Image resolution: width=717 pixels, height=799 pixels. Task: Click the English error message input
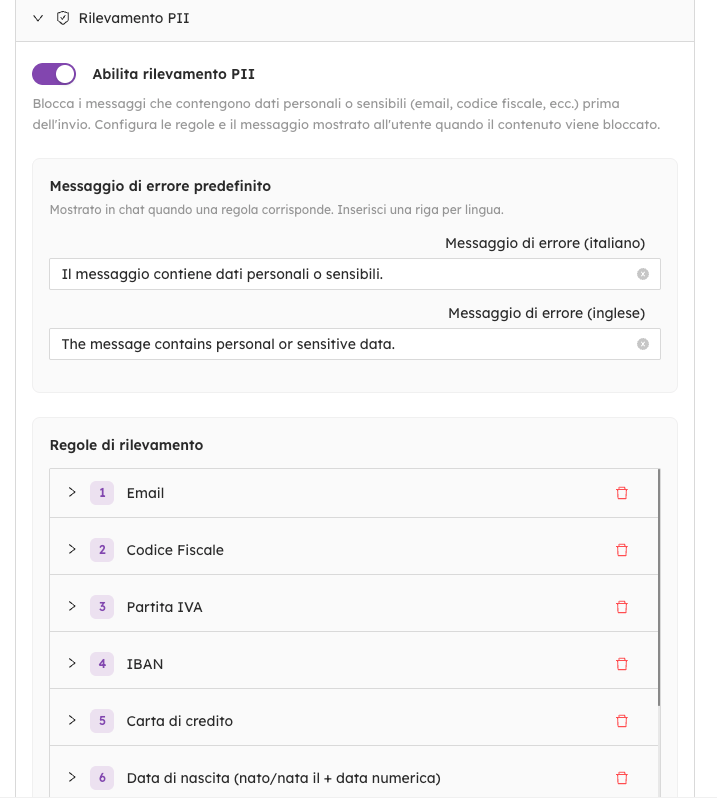[340, 344]
